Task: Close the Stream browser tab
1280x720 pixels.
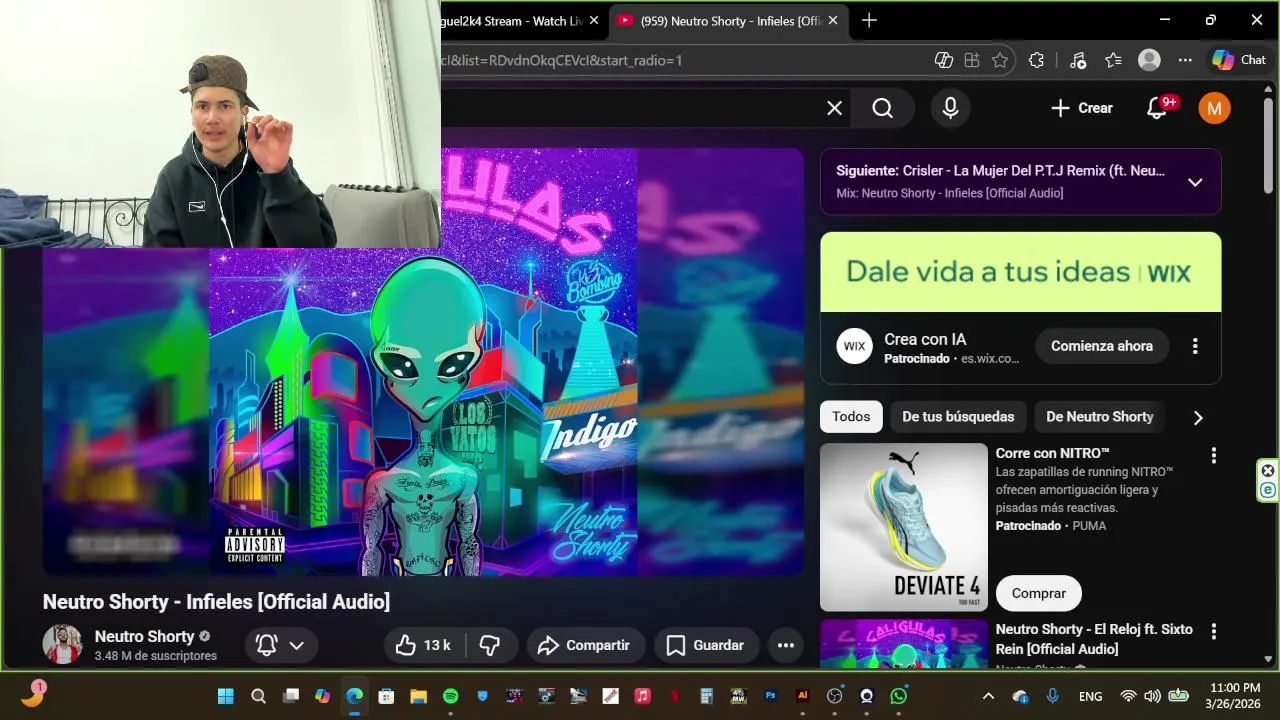Action: (x=593, y=20)
